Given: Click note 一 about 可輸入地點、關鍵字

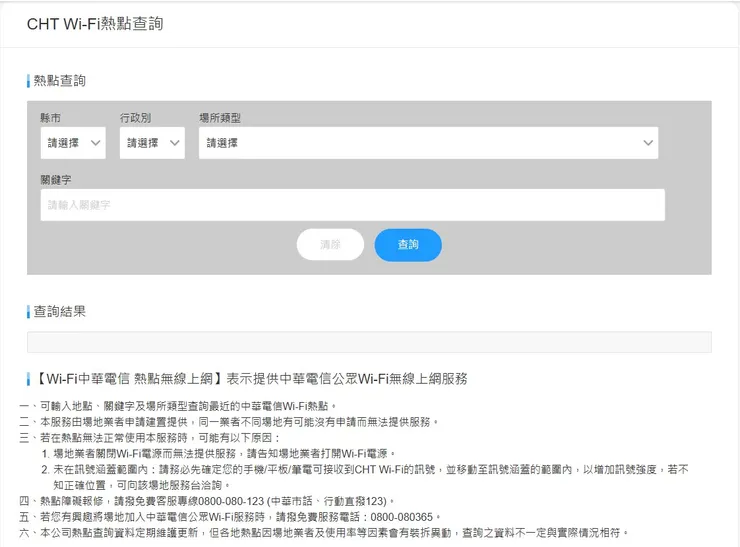Looking at the screenshot, I should (178, 406).
